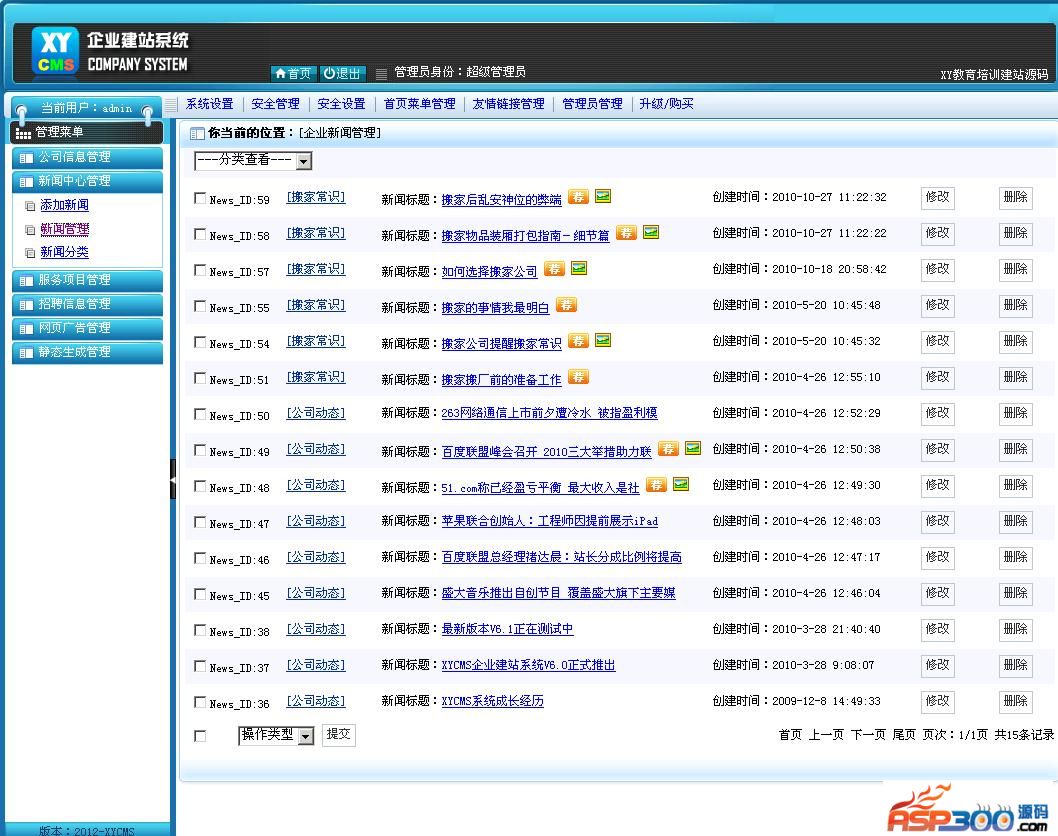This screenshot has width=1058, height=836.
Task: Click orange 荐 badge on News_ID:51
Action: (578, 377)
